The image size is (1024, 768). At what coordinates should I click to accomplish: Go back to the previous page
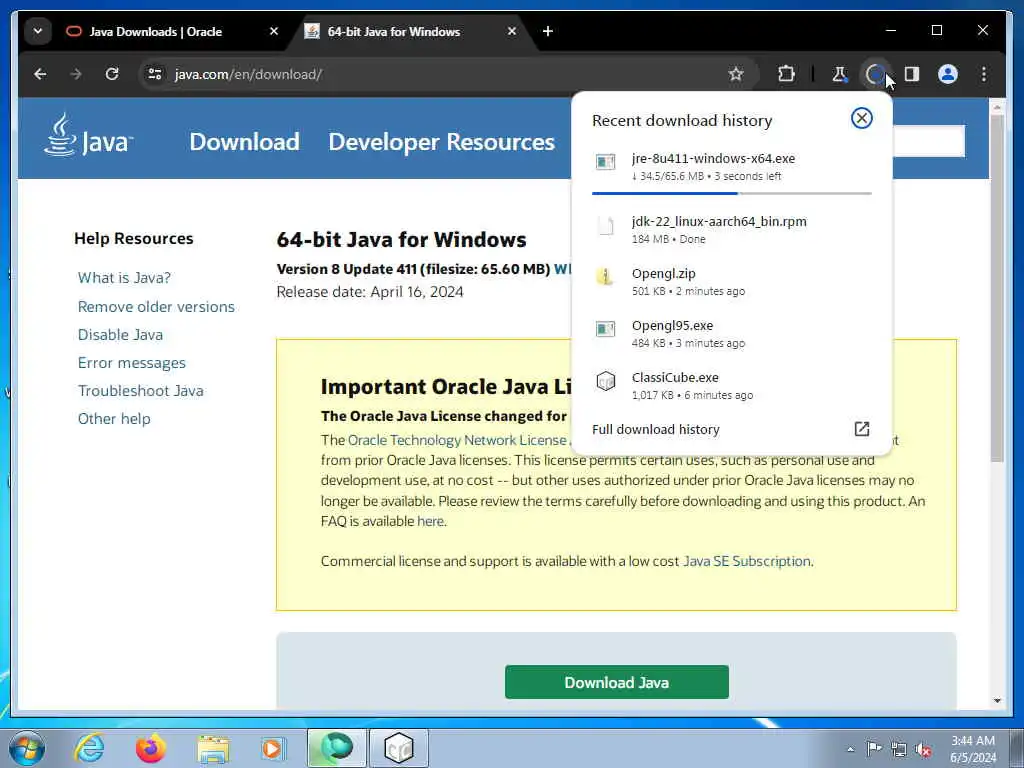[x=40, y=74]
